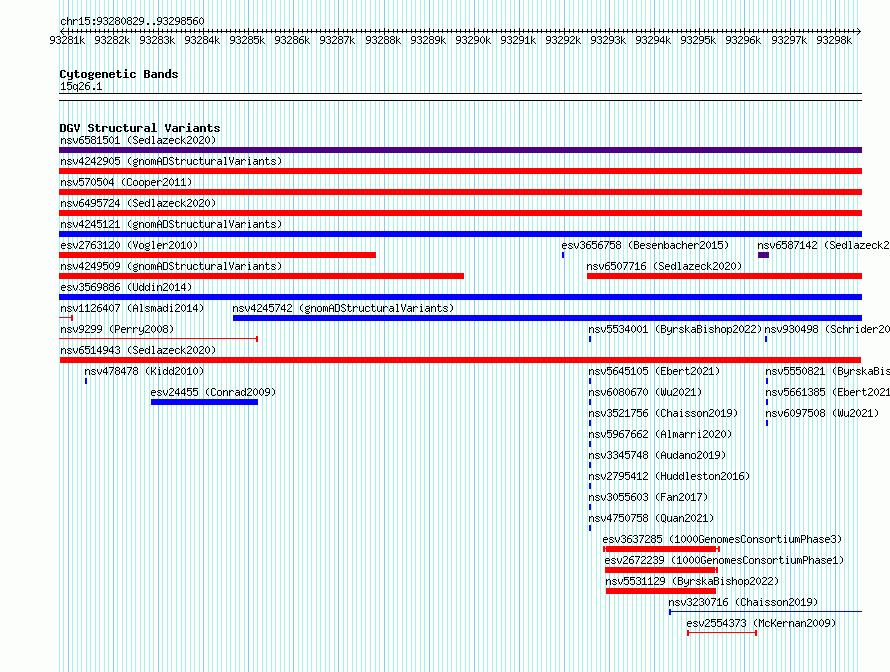
Task: Select esv2554373 (McKernan2009) label
Action: (x=761, y=623)
